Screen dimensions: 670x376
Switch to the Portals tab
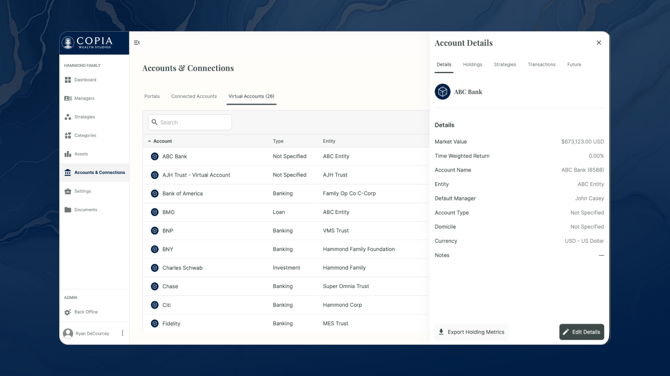point(152,96)
